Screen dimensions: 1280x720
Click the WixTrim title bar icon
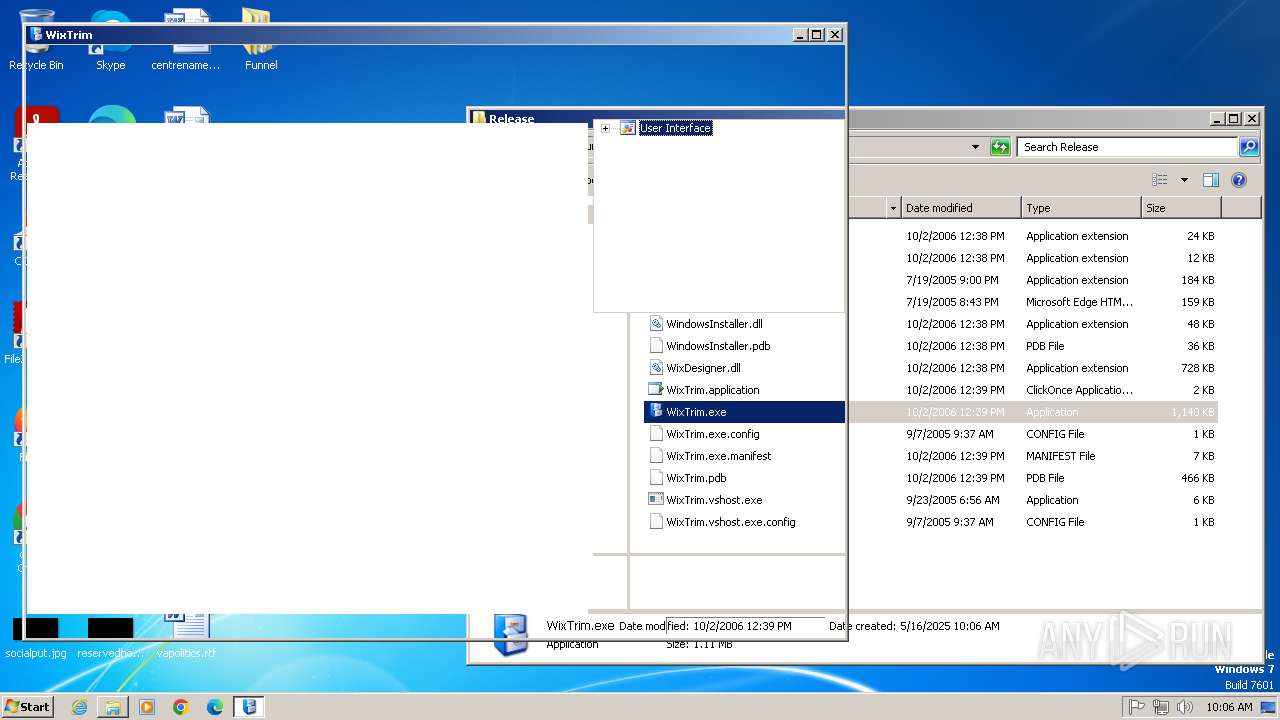(x=36, y=35)
